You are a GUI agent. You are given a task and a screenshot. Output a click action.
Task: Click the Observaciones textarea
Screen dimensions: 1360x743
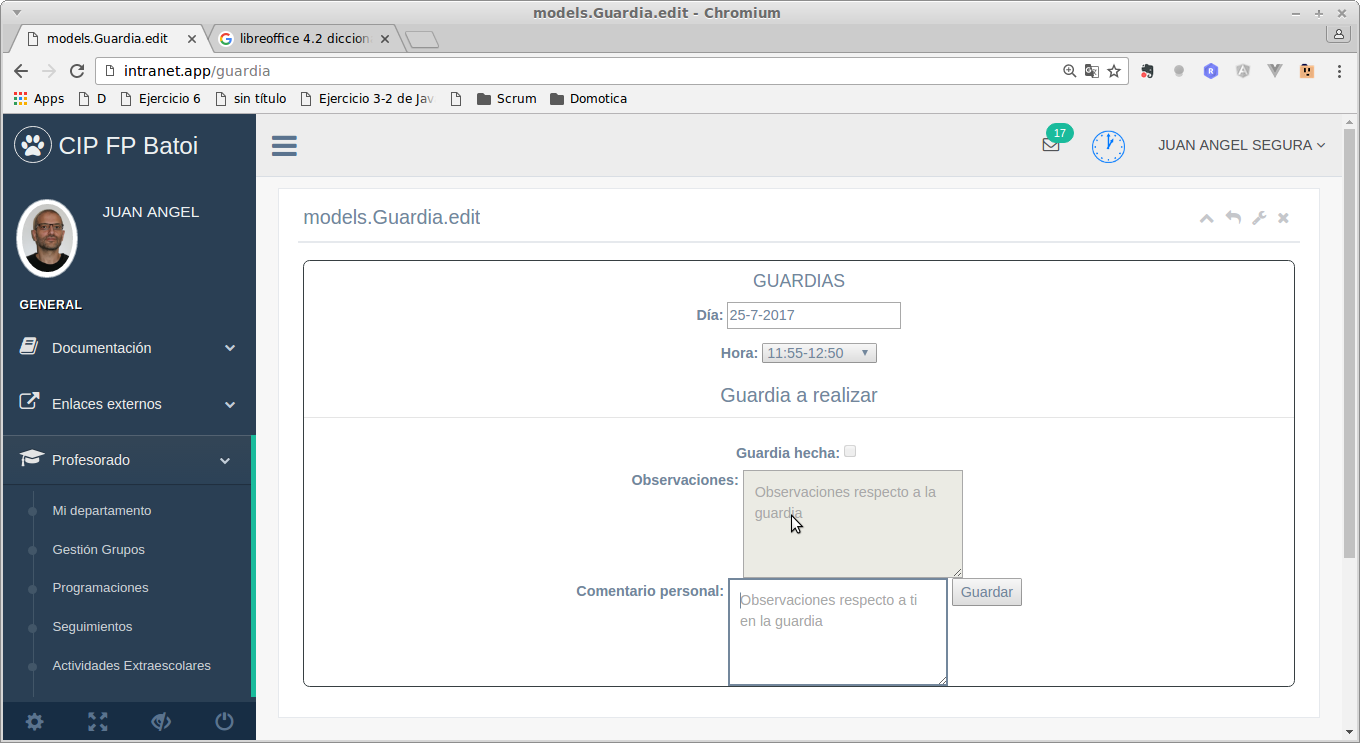(853, 524)
